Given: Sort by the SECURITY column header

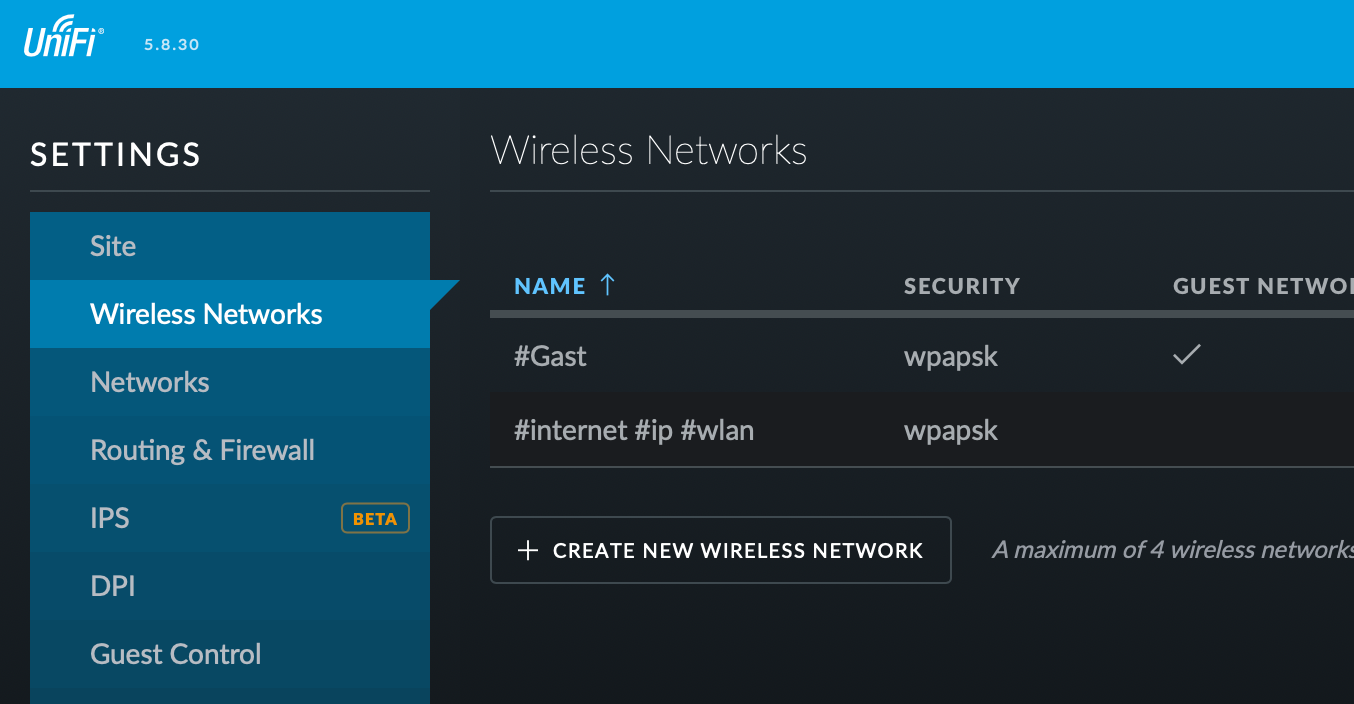Looking at the screenshot, I should (x=961, y=286).
